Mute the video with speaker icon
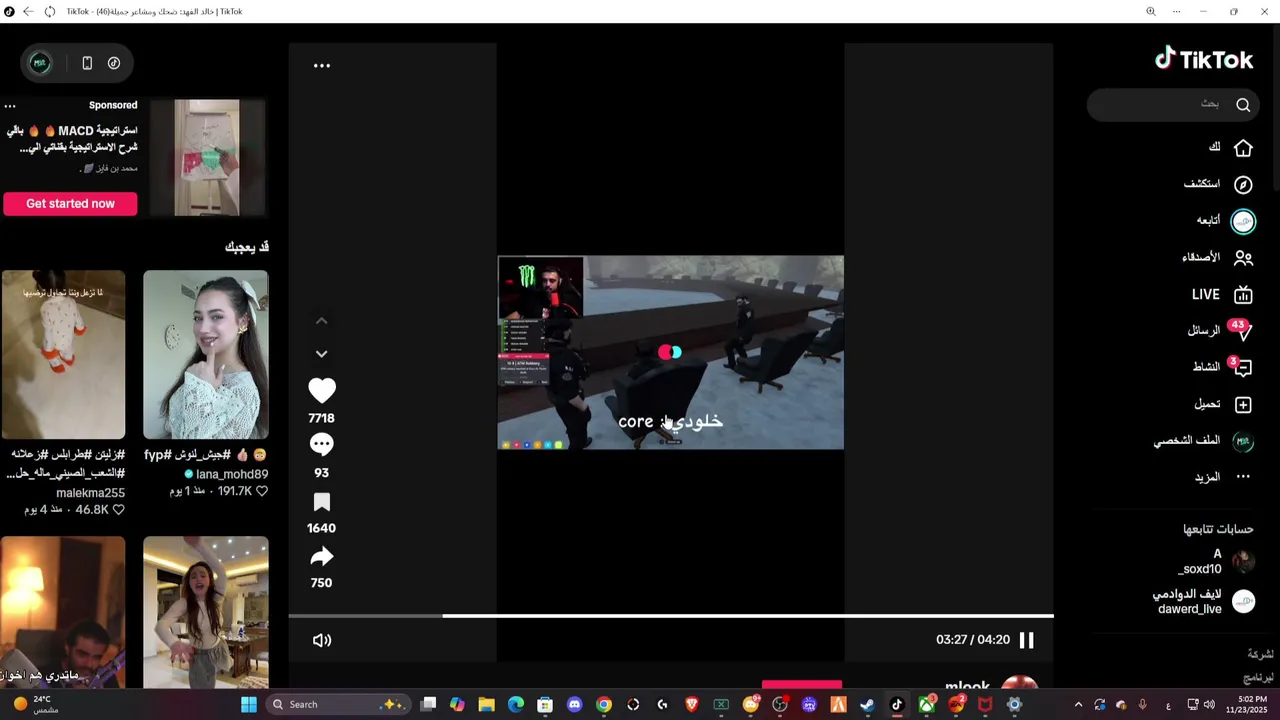 coord(322,640)
